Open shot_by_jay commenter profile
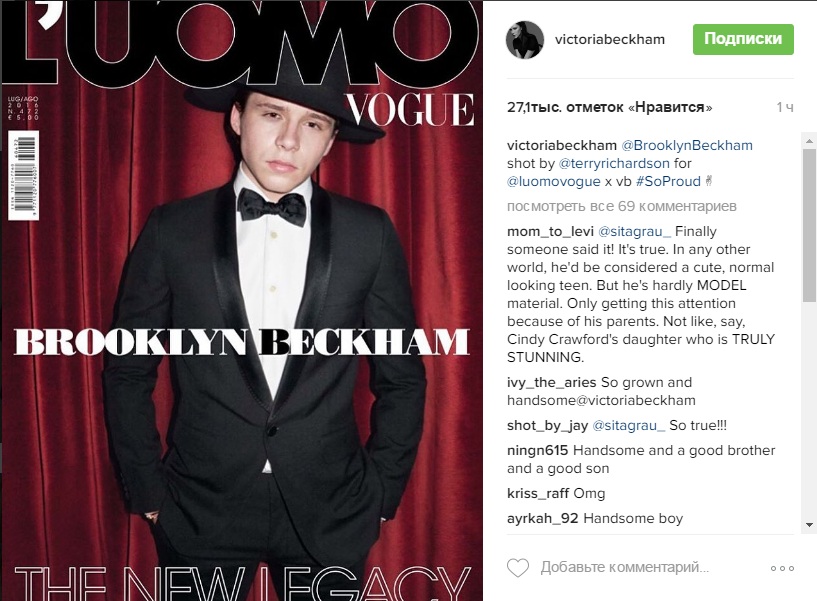The image size is (817, 601). point(547,426)
